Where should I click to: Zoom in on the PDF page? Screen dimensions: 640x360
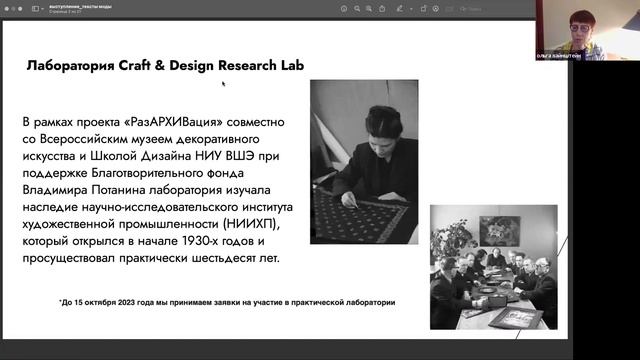click(369, 9)
